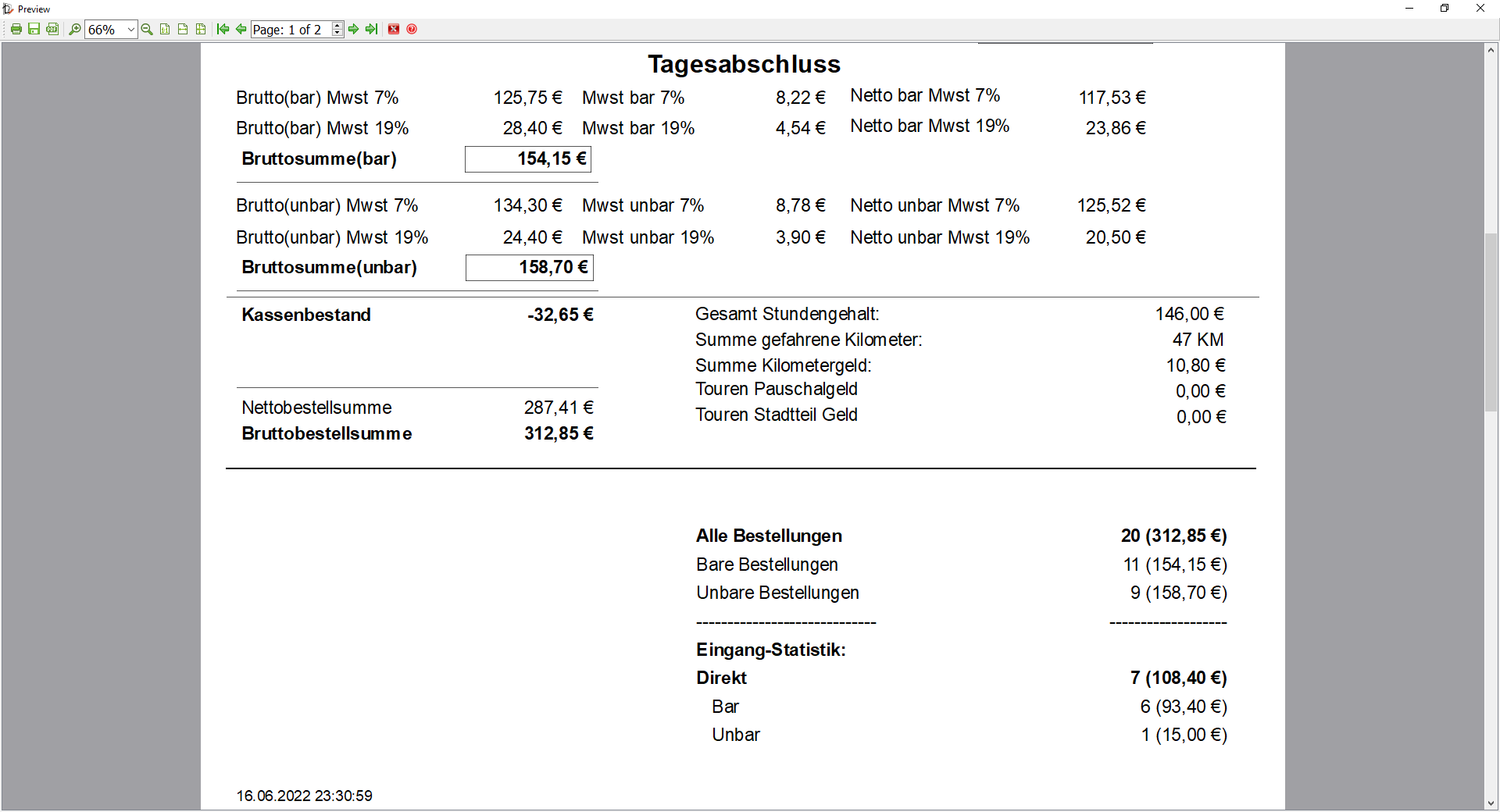Set zoom to actual size 1:1
The width and height of the screenshot is (1500, 812).
point(165,30)
